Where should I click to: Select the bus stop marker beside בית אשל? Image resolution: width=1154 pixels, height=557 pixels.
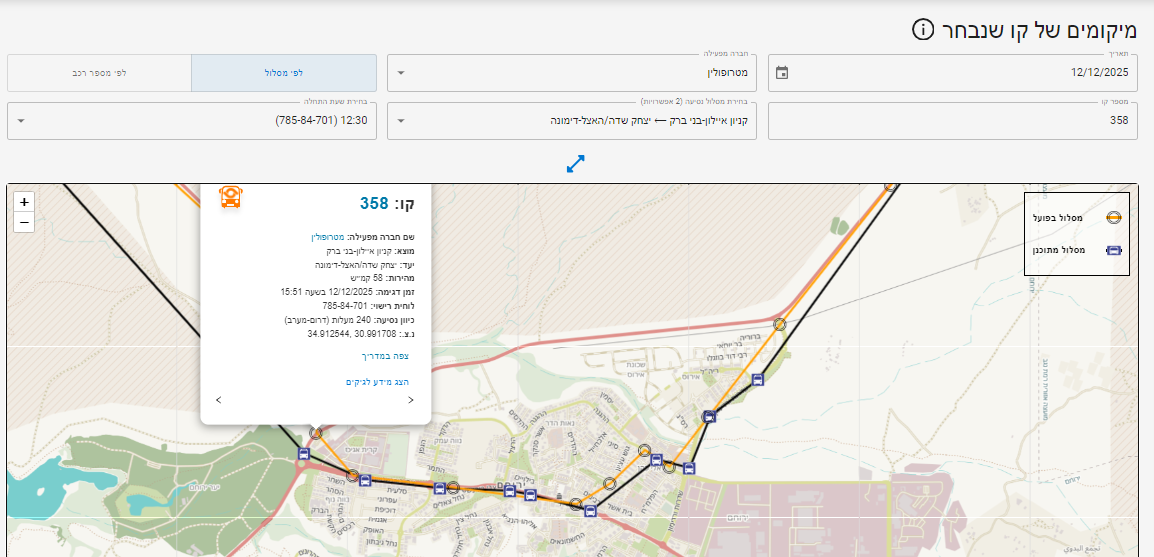[590, 511]
